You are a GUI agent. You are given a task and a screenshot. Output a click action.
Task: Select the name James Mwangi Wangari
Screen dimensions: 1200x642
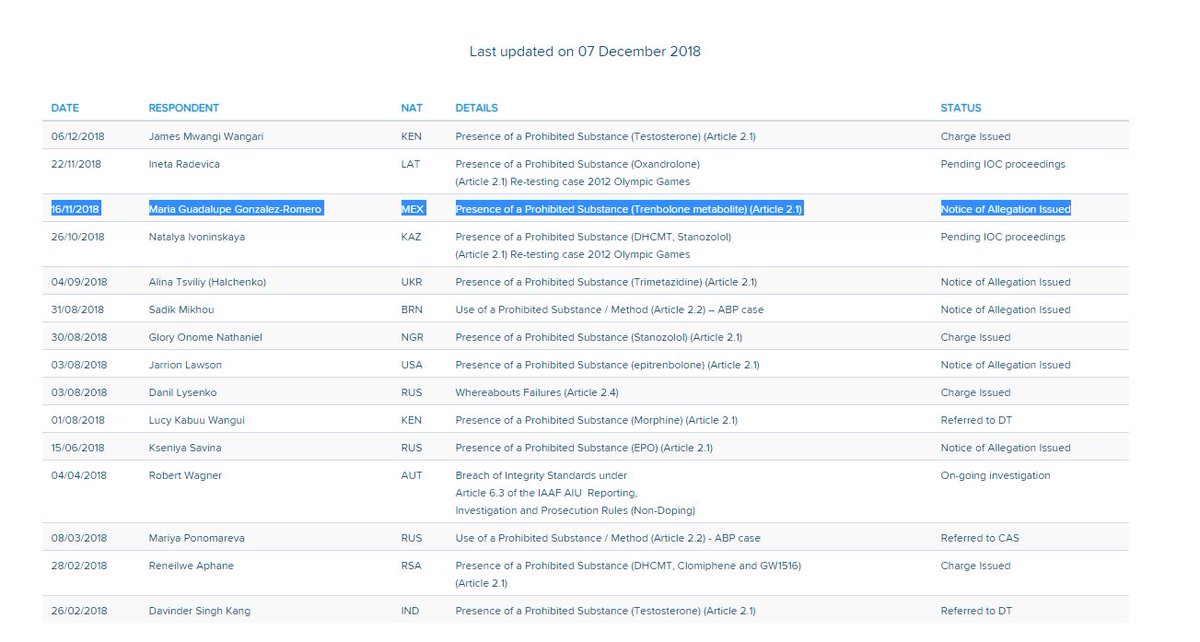pos(206,136)
